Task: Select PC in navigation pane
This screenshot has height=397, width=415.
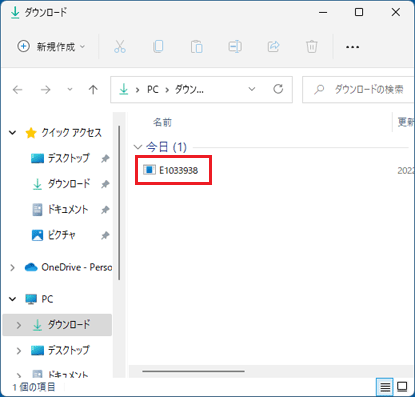Action: click(39, 299)
